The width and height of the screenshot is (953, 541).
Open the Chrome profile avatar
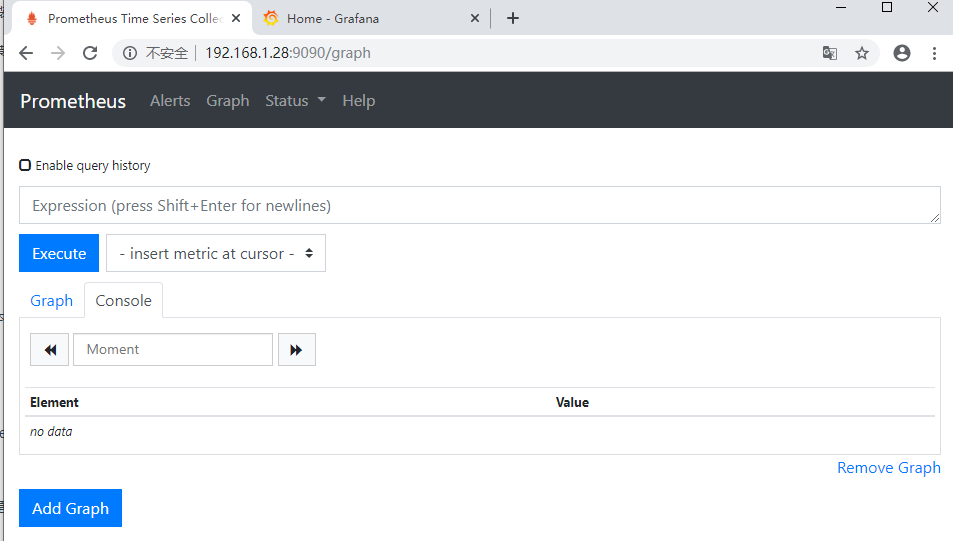[x=902, y=53]
